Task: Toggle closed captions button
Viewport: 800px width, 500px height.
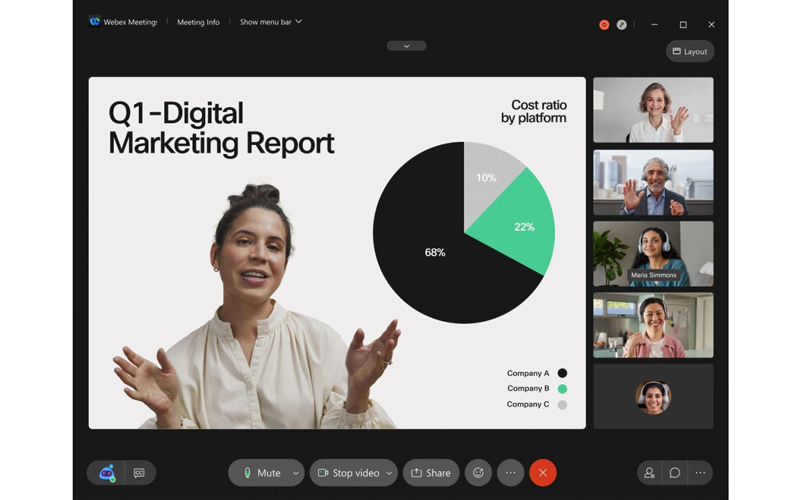Action: tap(139, 473)
